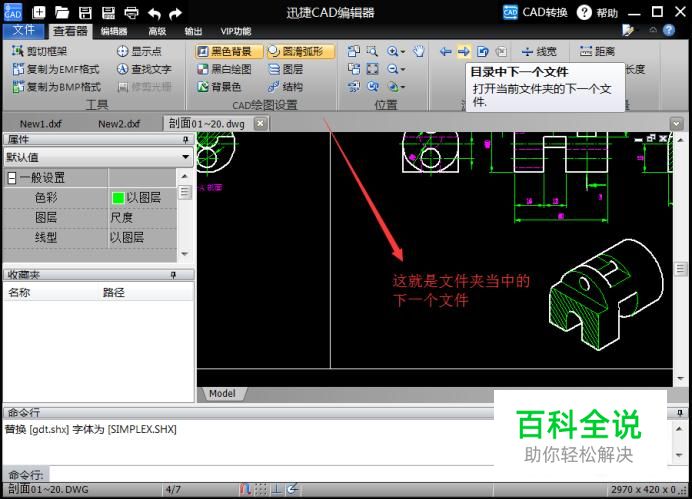The width and height of the screenshot is (692, 499).
Task: Click the 名称 column header
Action: point(19,293)
